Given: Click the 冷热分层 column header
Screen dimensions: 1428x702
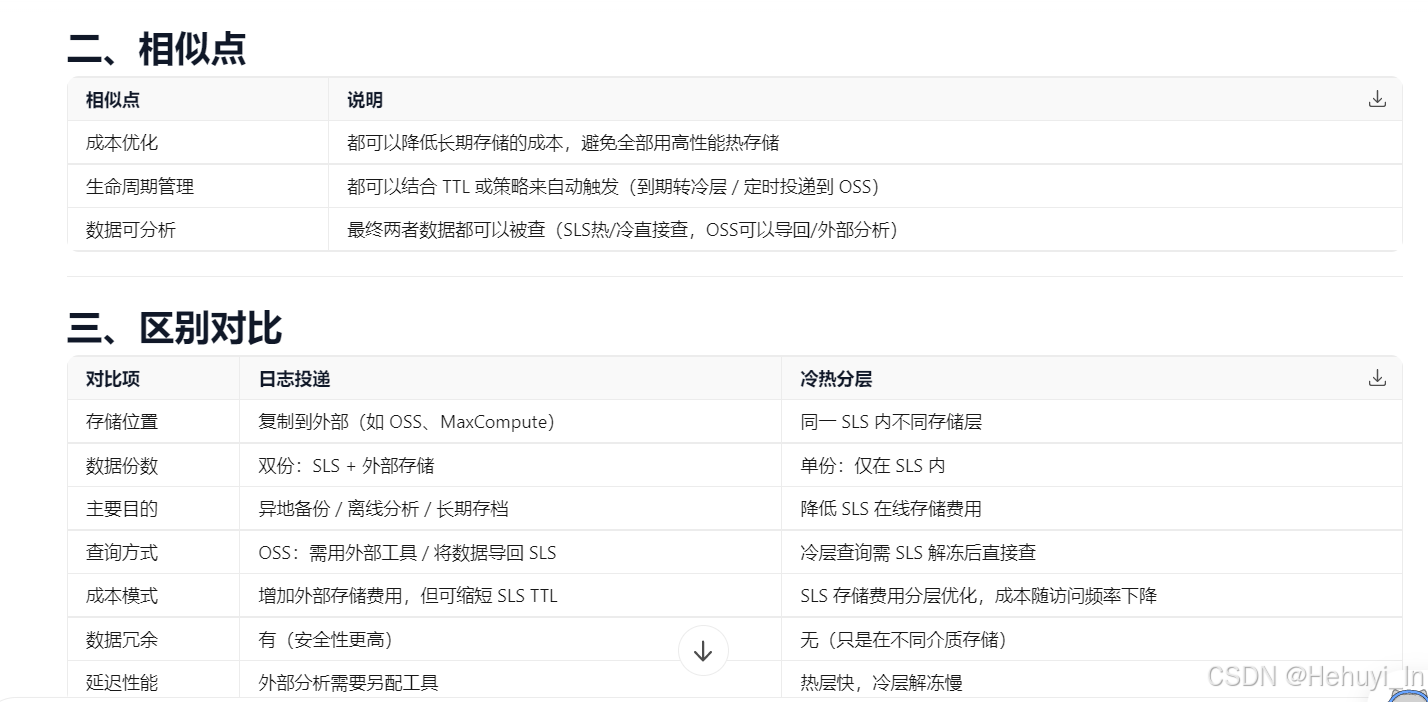Looking at the screenshot, I should coord(837,379).
